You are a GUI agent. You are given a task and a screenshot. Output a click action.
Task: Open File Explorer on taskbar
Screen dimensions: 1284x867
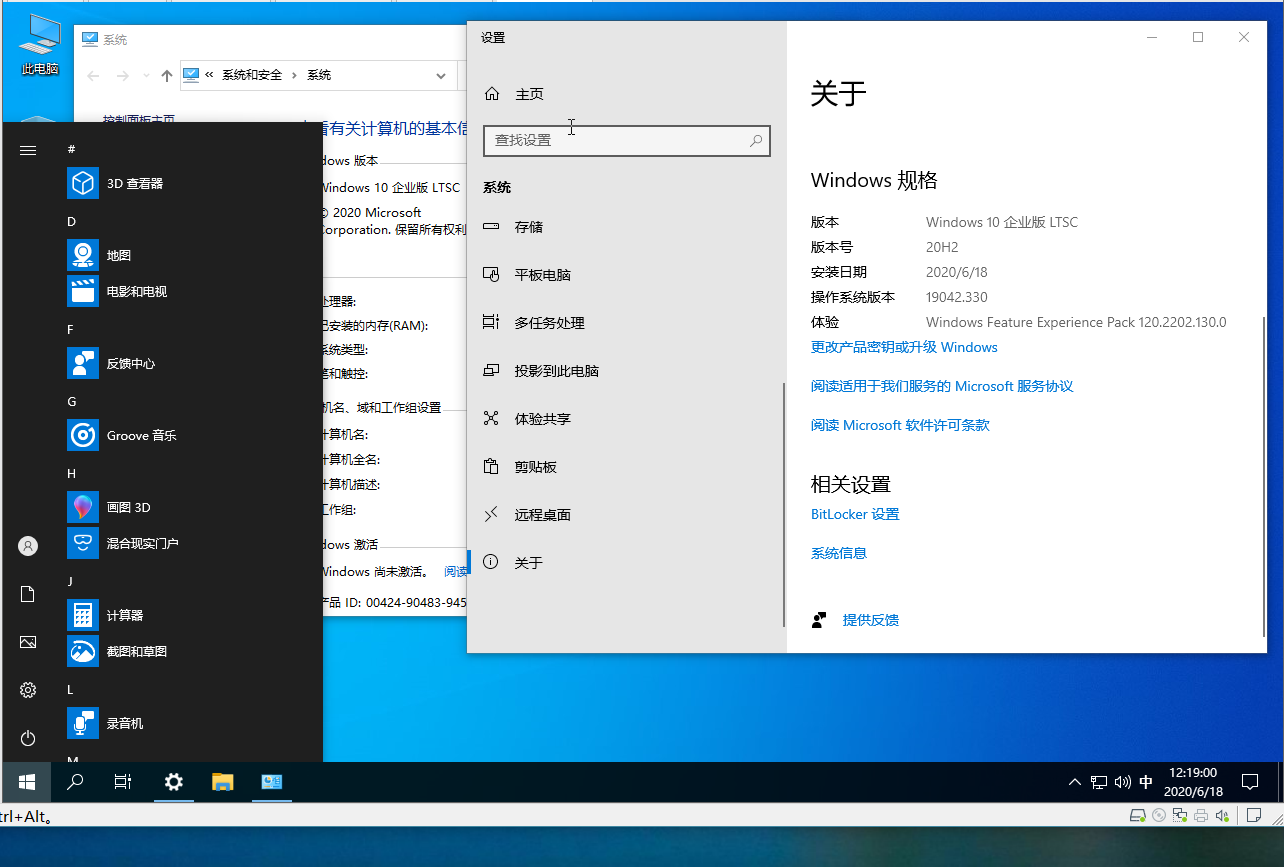[222, 782]
